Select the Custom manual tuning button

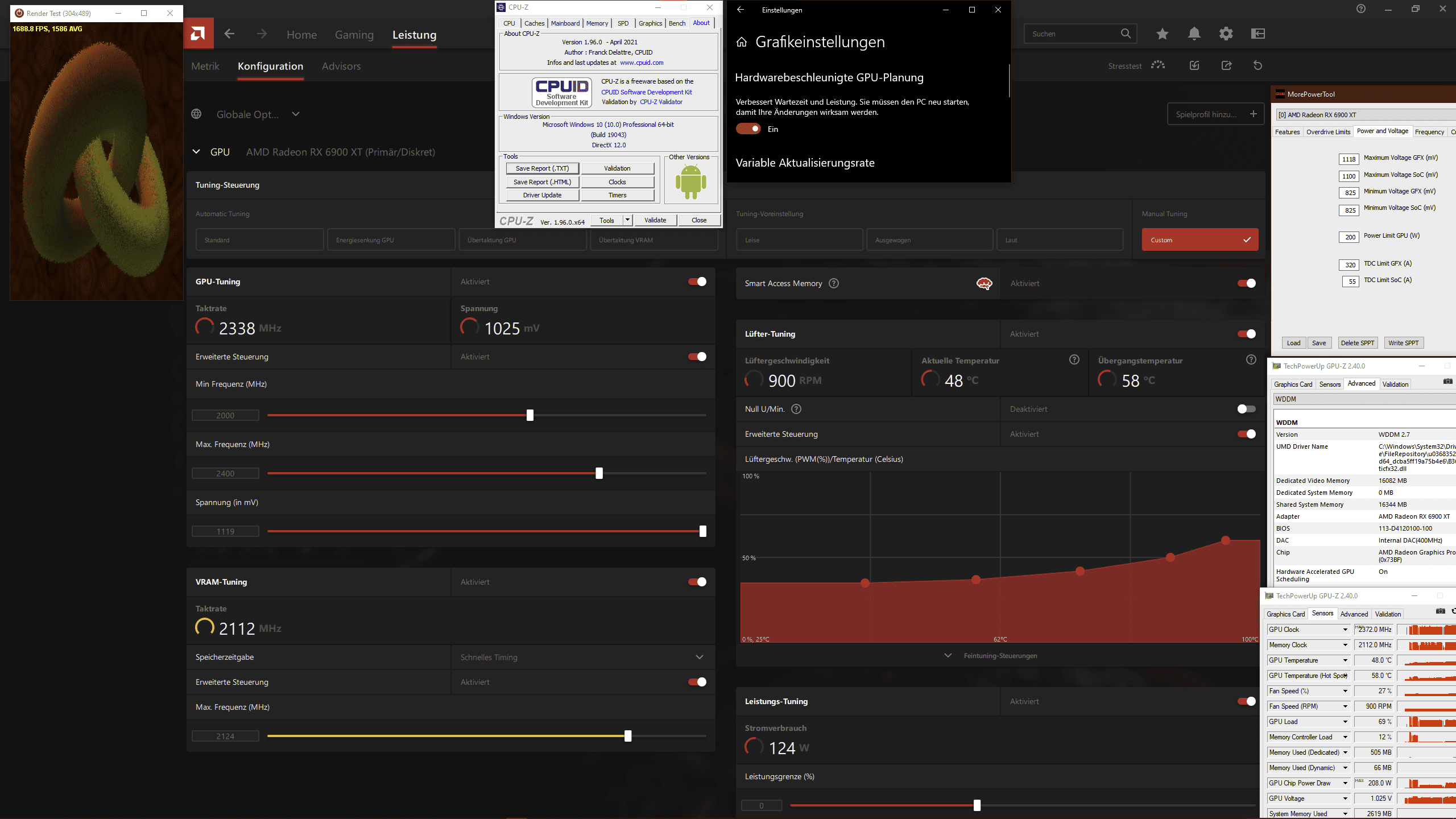(1200, 240)
